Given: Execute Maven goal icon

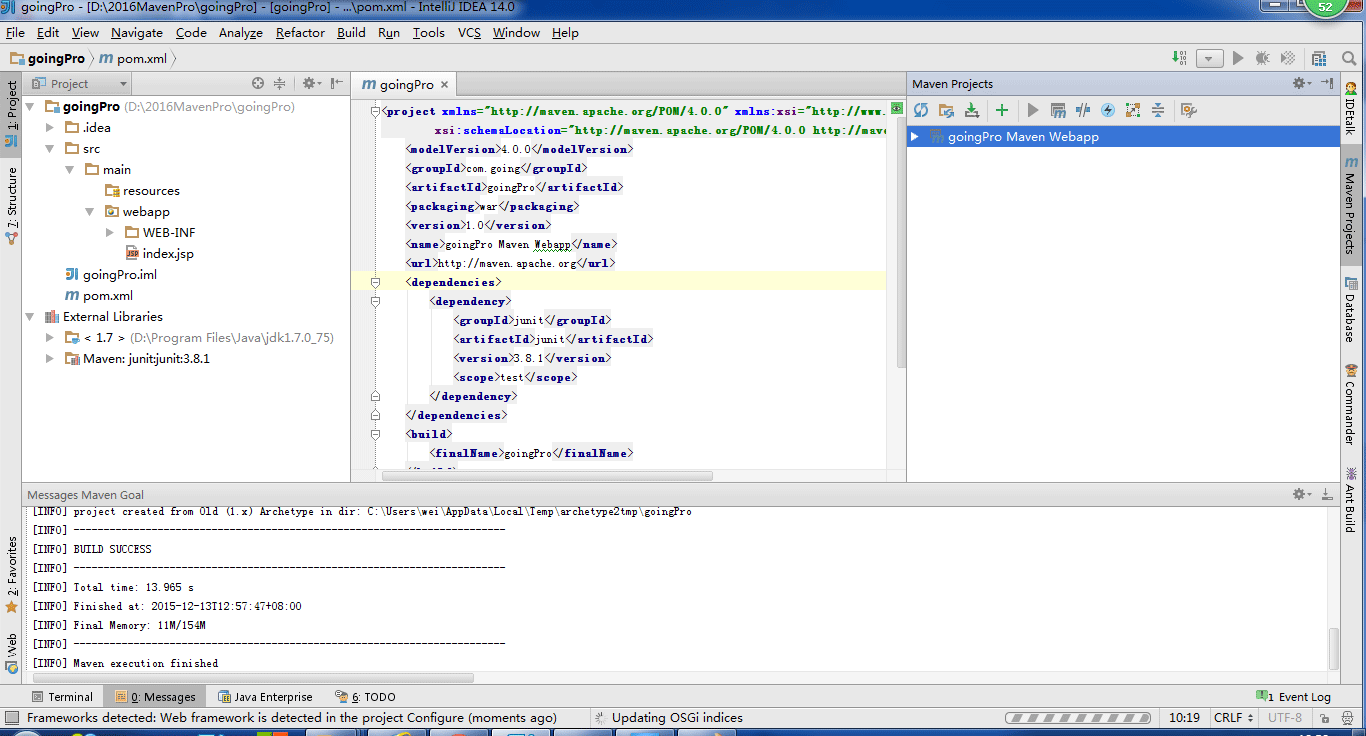Looking at the screenshot, I should coord(1058,110).
